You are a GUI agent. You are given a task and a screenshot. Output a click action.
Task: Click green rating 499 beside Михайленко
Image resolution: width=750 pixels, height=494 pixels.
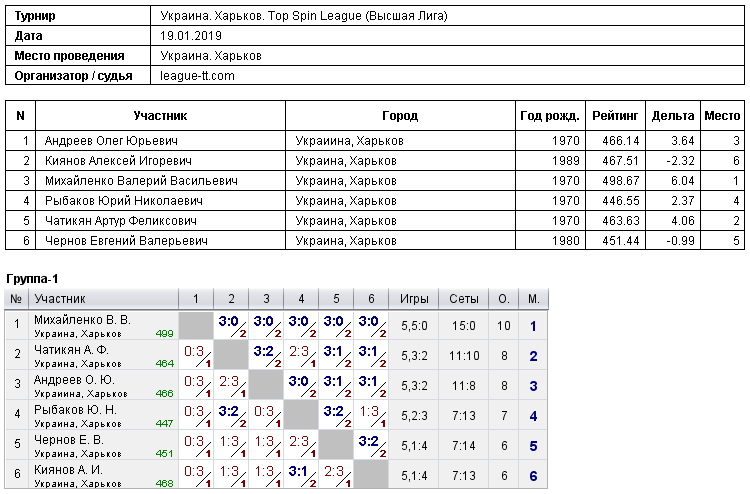[165, 333]
